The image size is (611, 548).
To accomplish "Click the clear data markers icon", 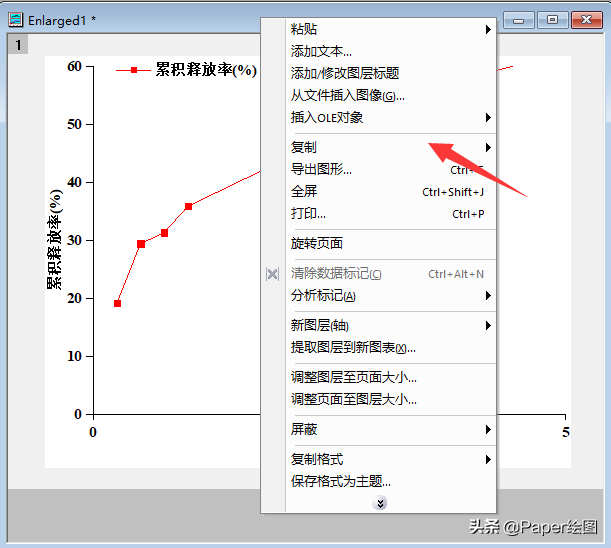I will (272, 274).
